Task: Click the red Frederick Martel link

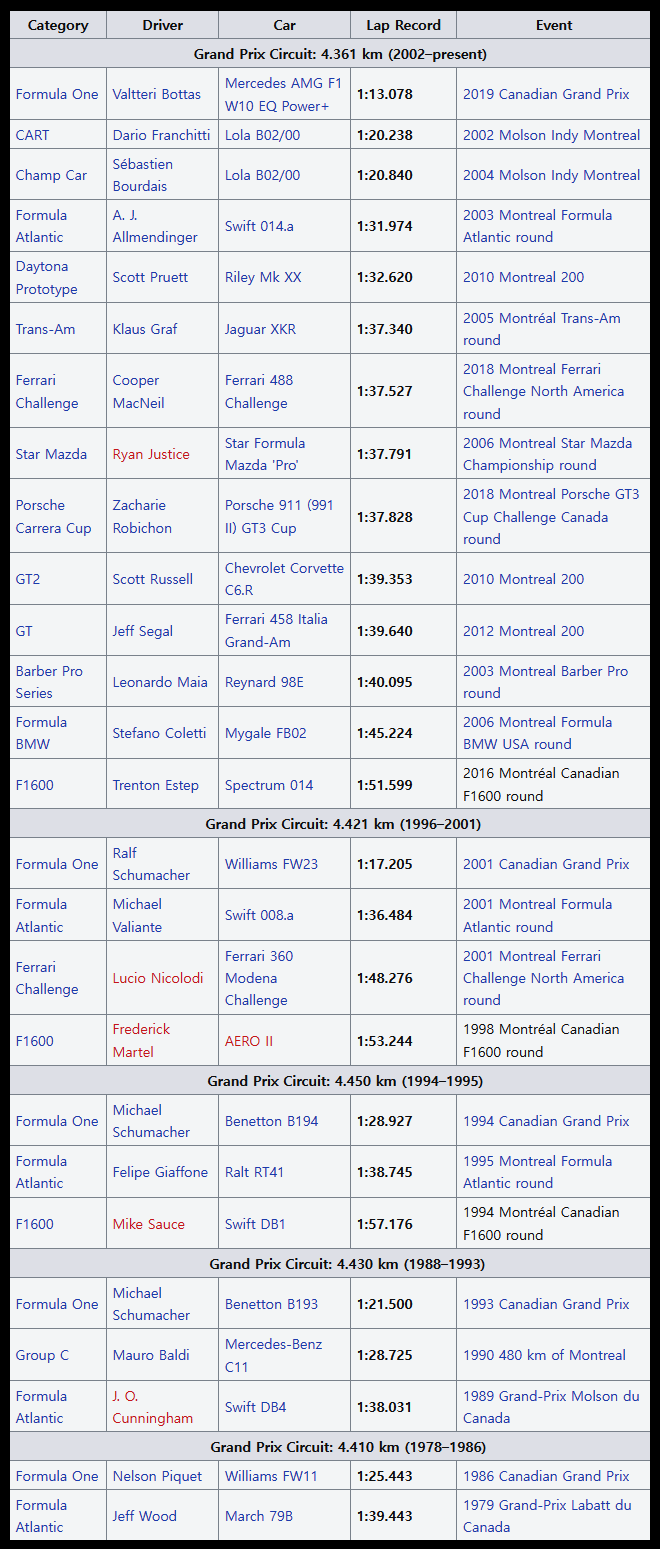Action: (x=141, y=1040)
